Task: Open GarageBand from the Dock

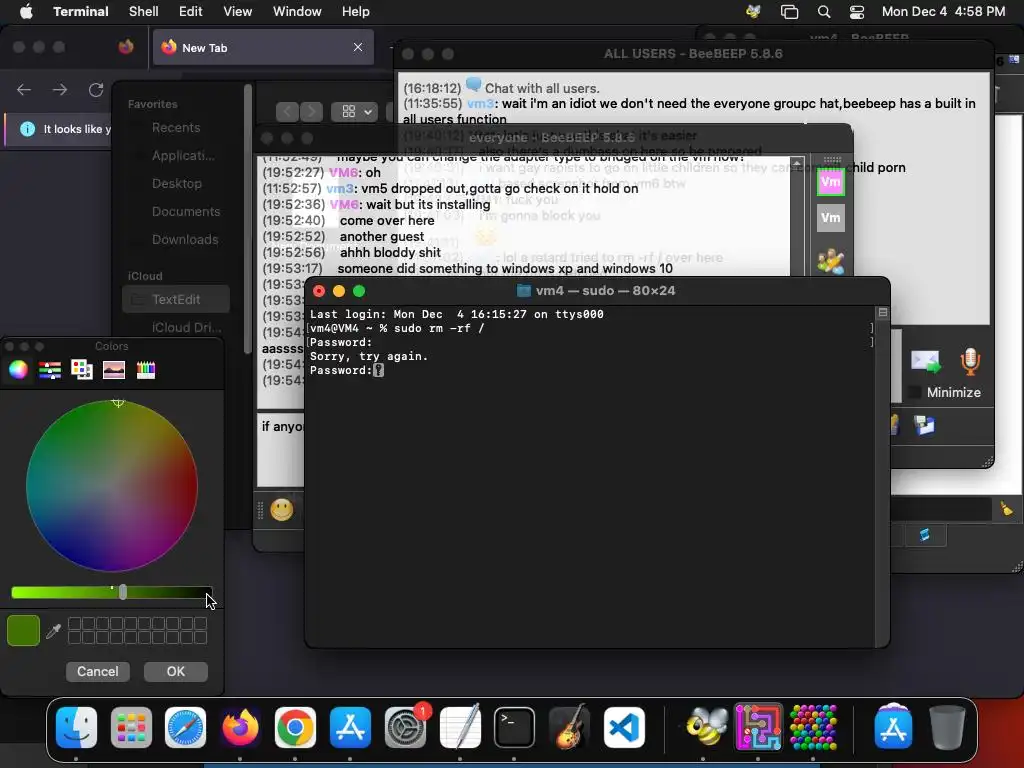Action: tap(569, 727)
